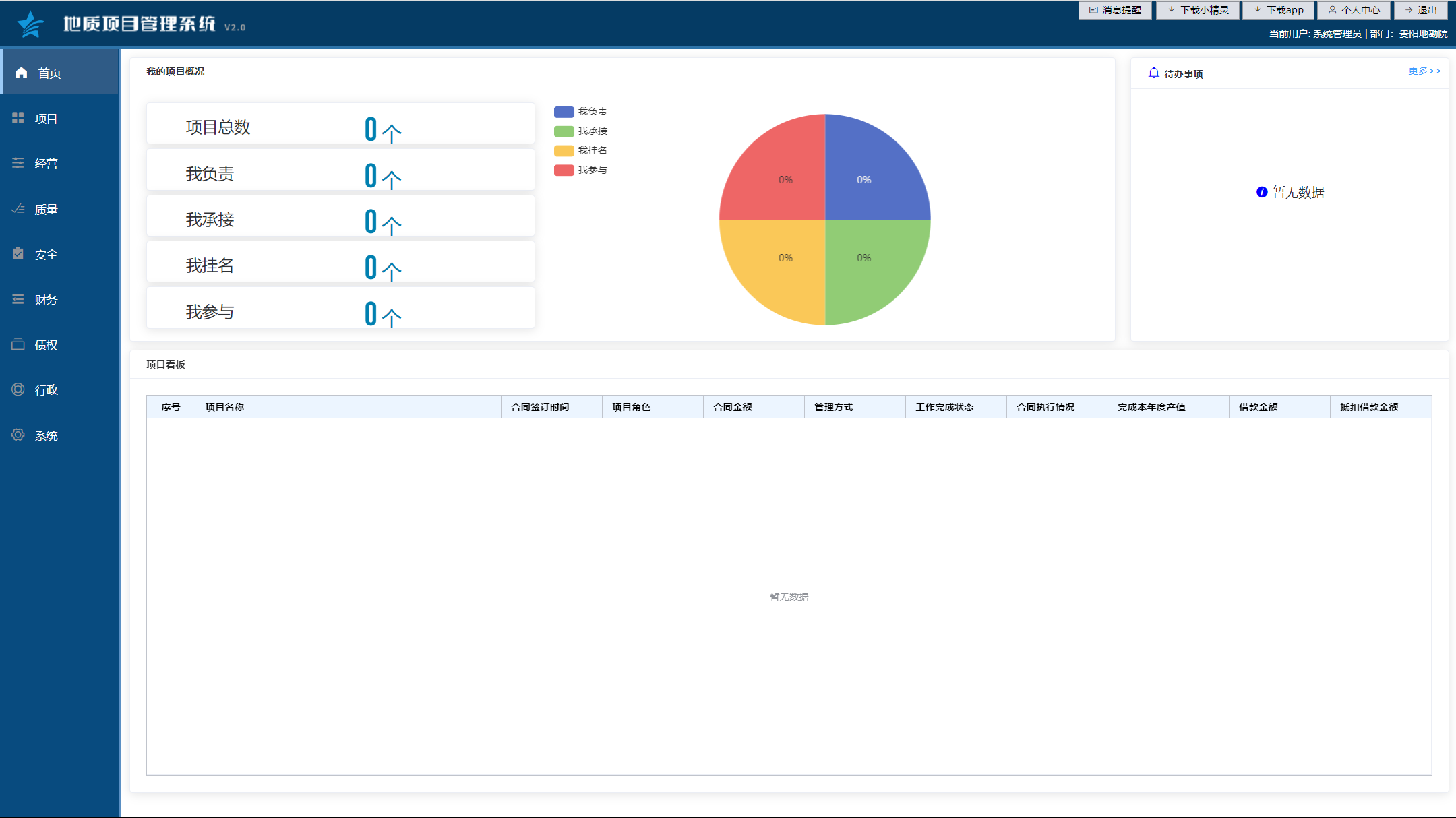Toggle 我挂名 legend entry
This screenshot has height=818, width=1456.
pos(580,150)
